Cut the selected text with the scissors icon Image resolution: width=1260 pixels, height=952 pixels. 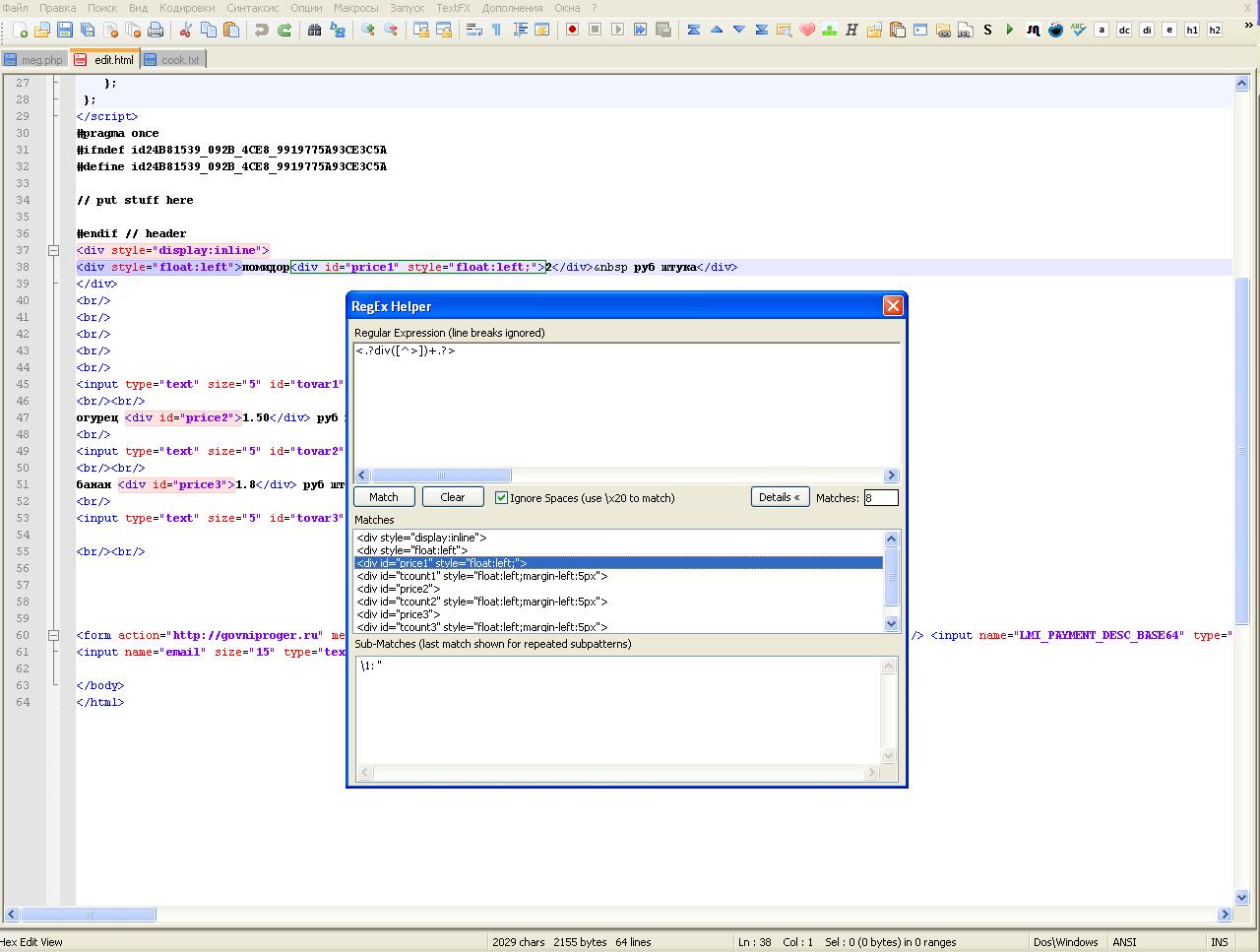185,30
